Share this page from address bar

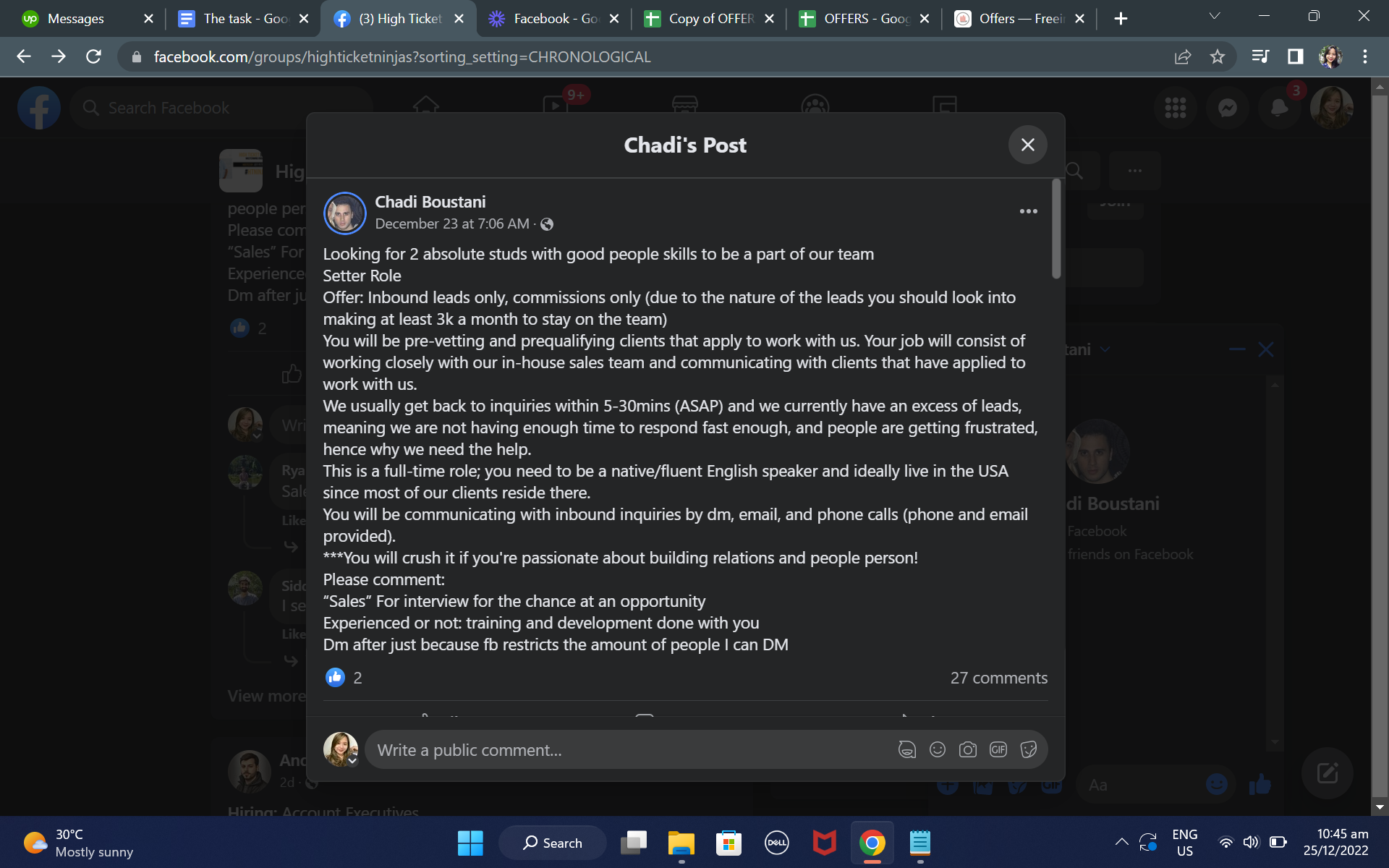[1183, 56]
